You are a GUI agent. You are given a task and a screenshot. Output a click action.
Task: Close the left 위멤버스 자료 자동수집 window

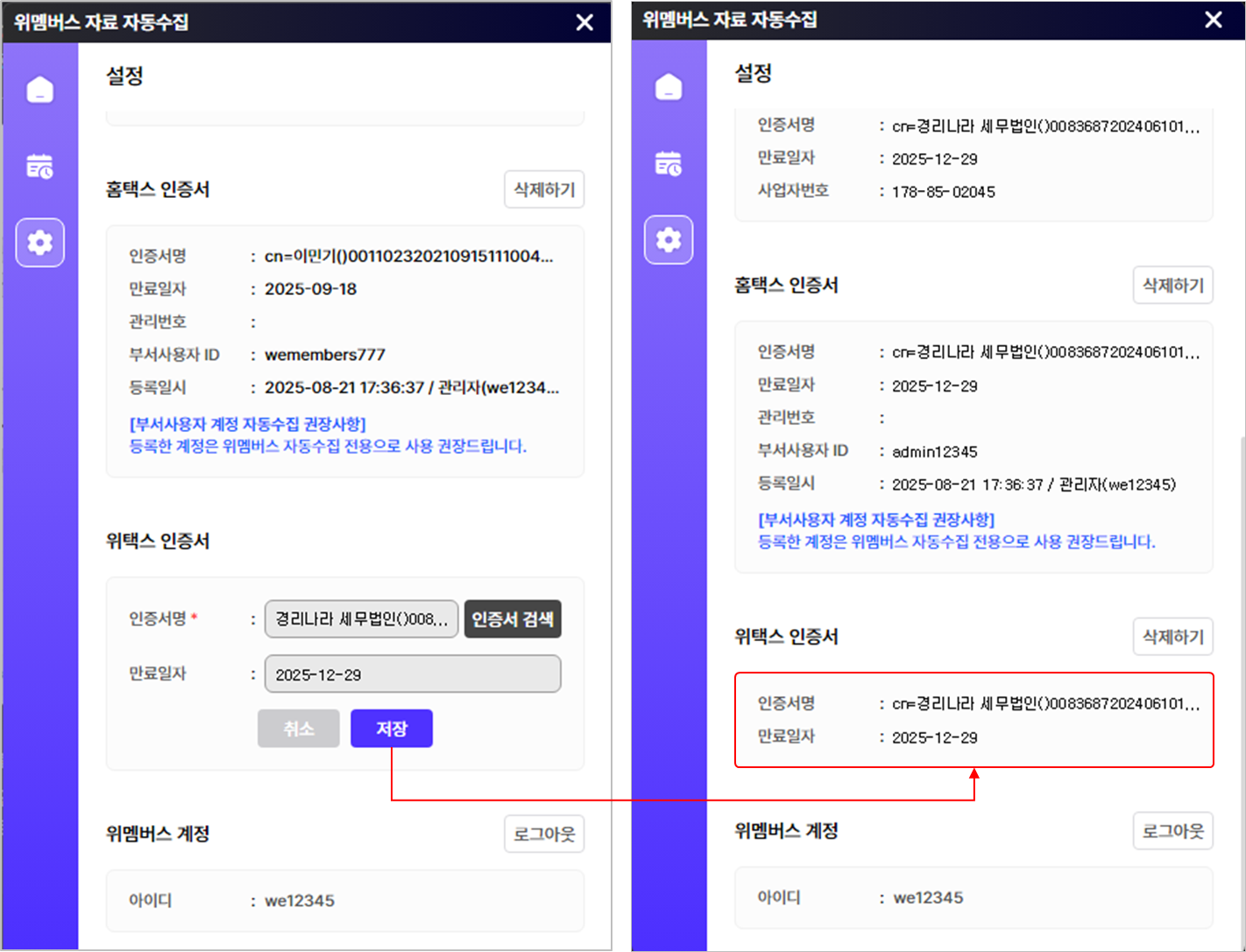click(x=584, y=23)
